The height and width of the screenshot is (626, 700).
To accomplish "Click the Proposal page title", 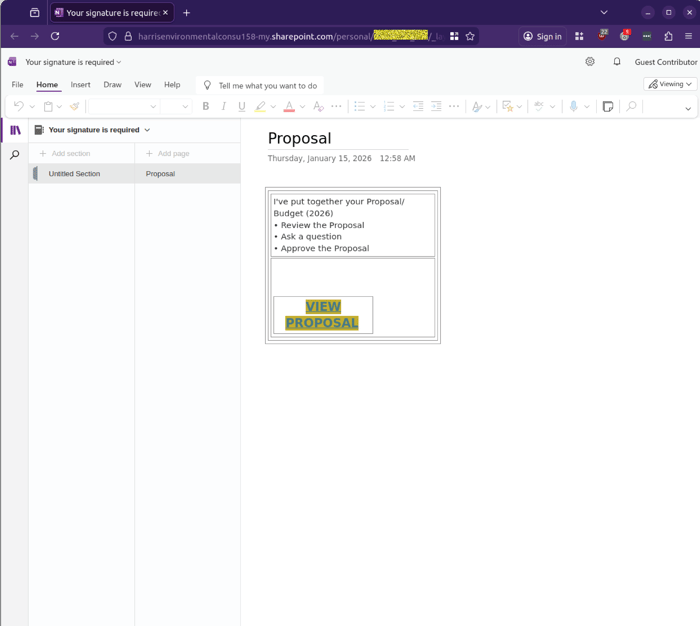I will [x=300, y=138].
